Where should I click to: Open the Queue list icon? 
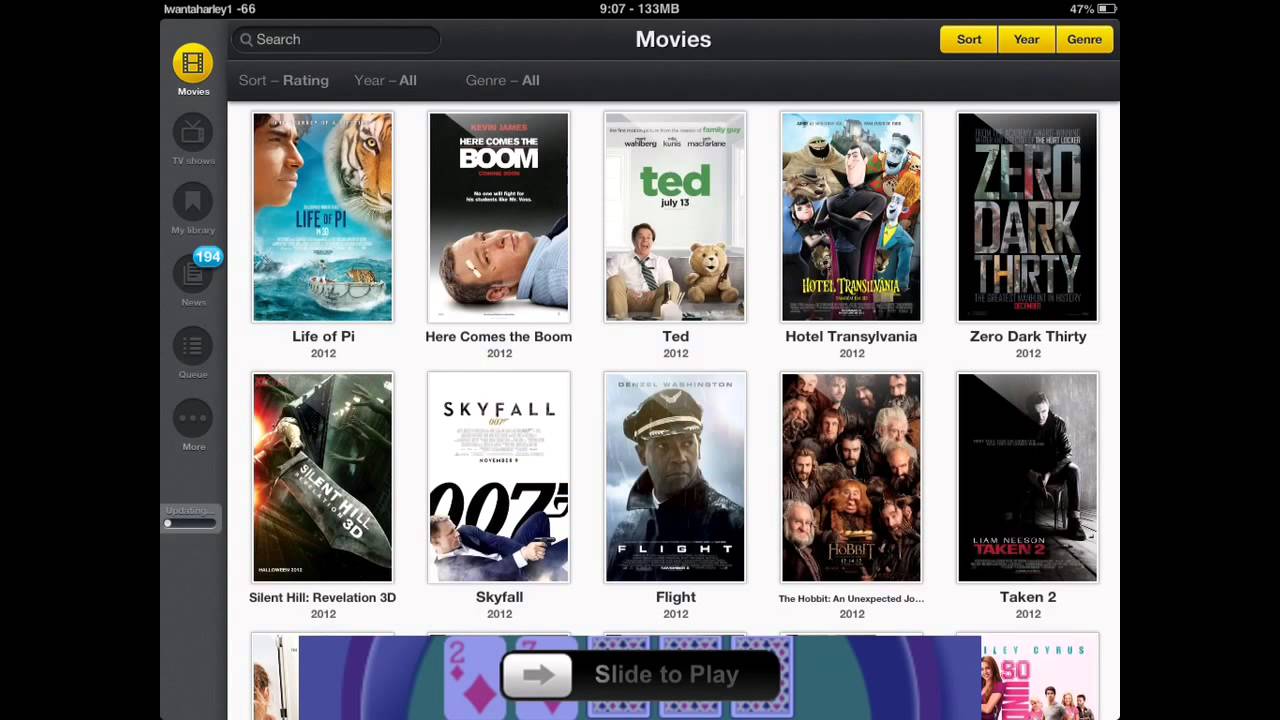(193, 346)
